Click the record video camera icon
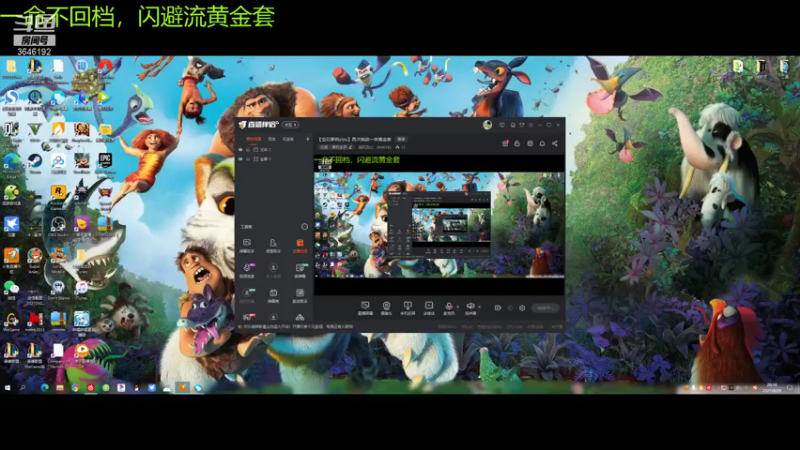Screen dimensions: 800x450 click(498, 308)
